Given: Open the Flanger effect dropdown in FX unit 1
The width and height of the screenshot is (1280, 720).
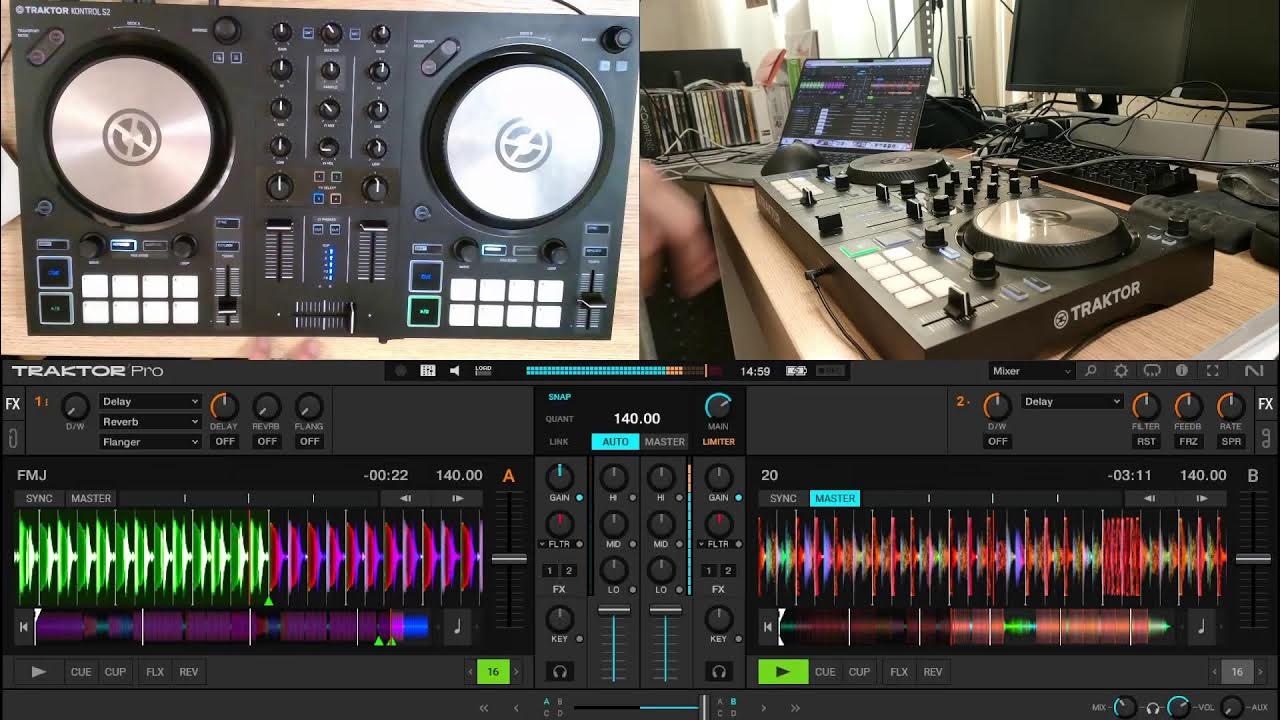Looking at the screenshot, I should (150, 441).
